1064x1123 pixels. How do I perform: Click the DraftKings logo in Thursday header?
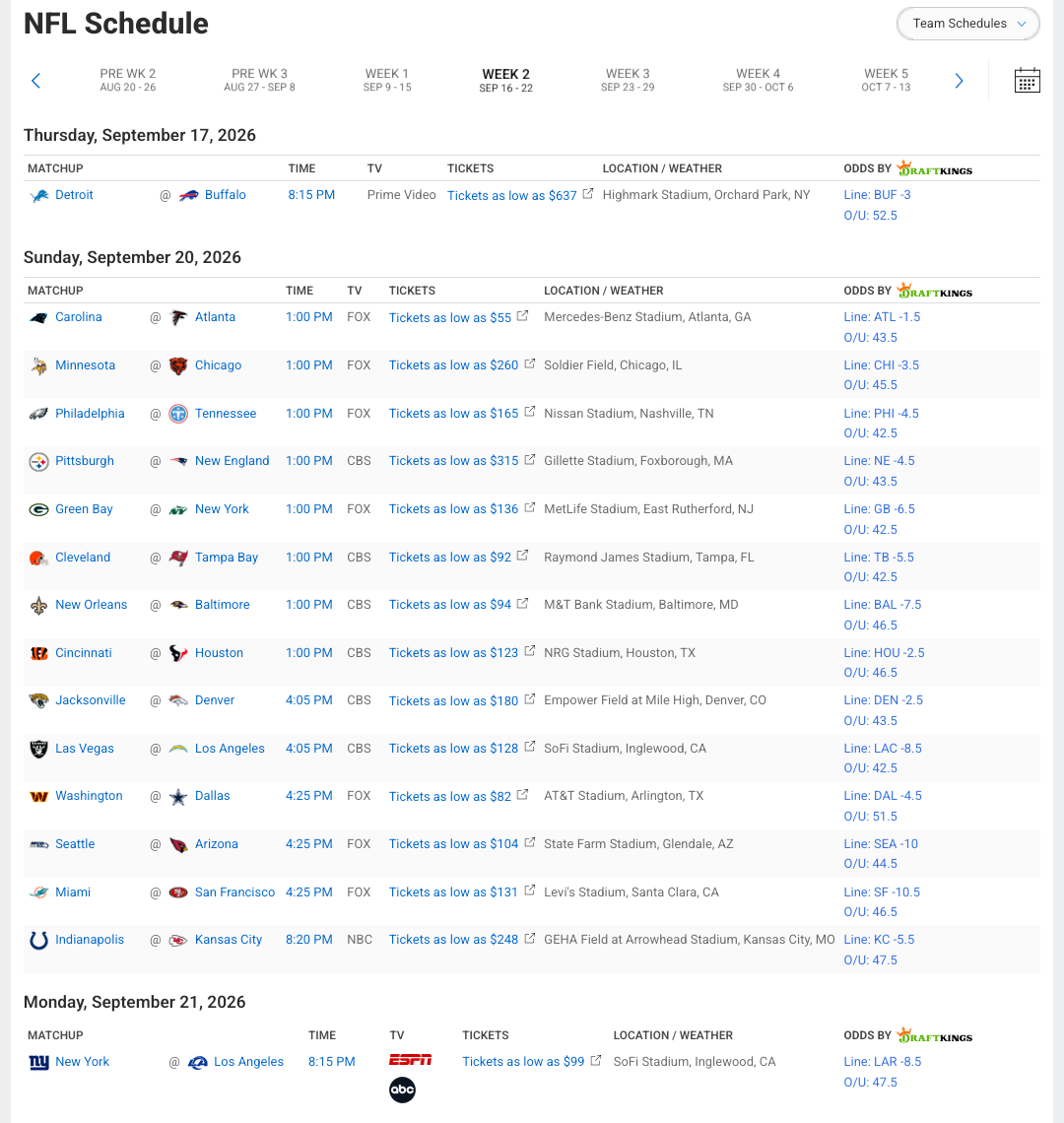(x=935, y=168)
